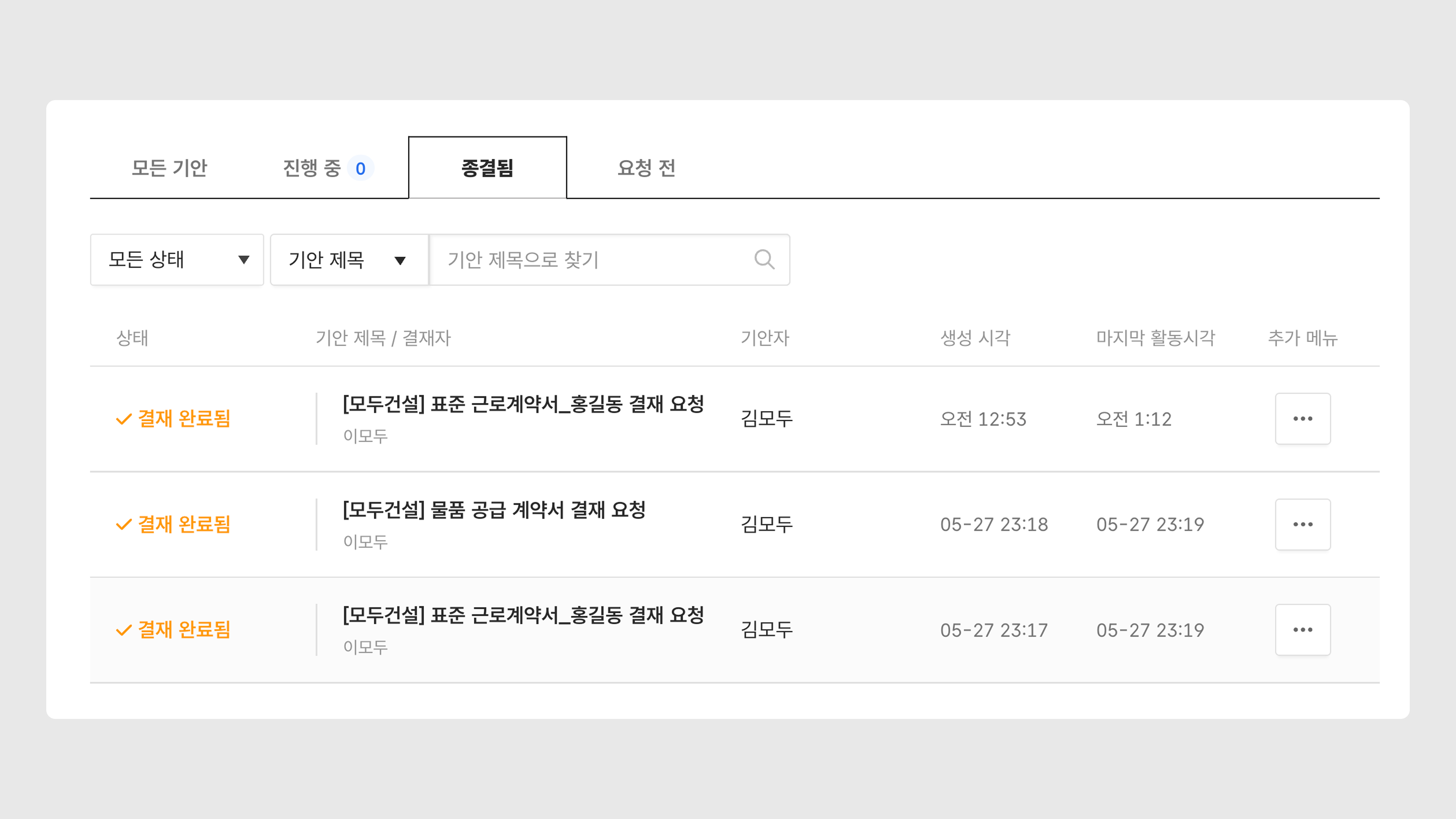This screenshot has width=1456, height=819.
Task: Switch to the 모든 기안 tab
Action: coord(169,168)
